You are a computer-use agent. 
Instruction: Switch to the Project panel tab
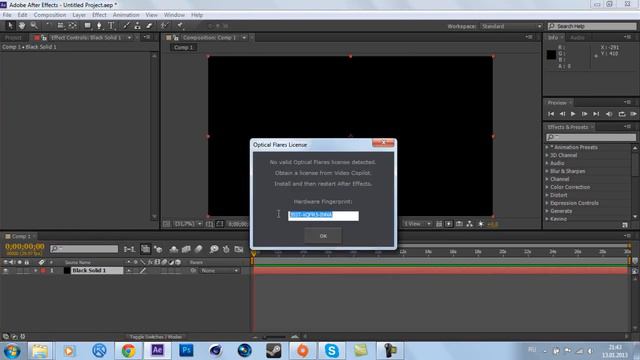tap(13, 38)
